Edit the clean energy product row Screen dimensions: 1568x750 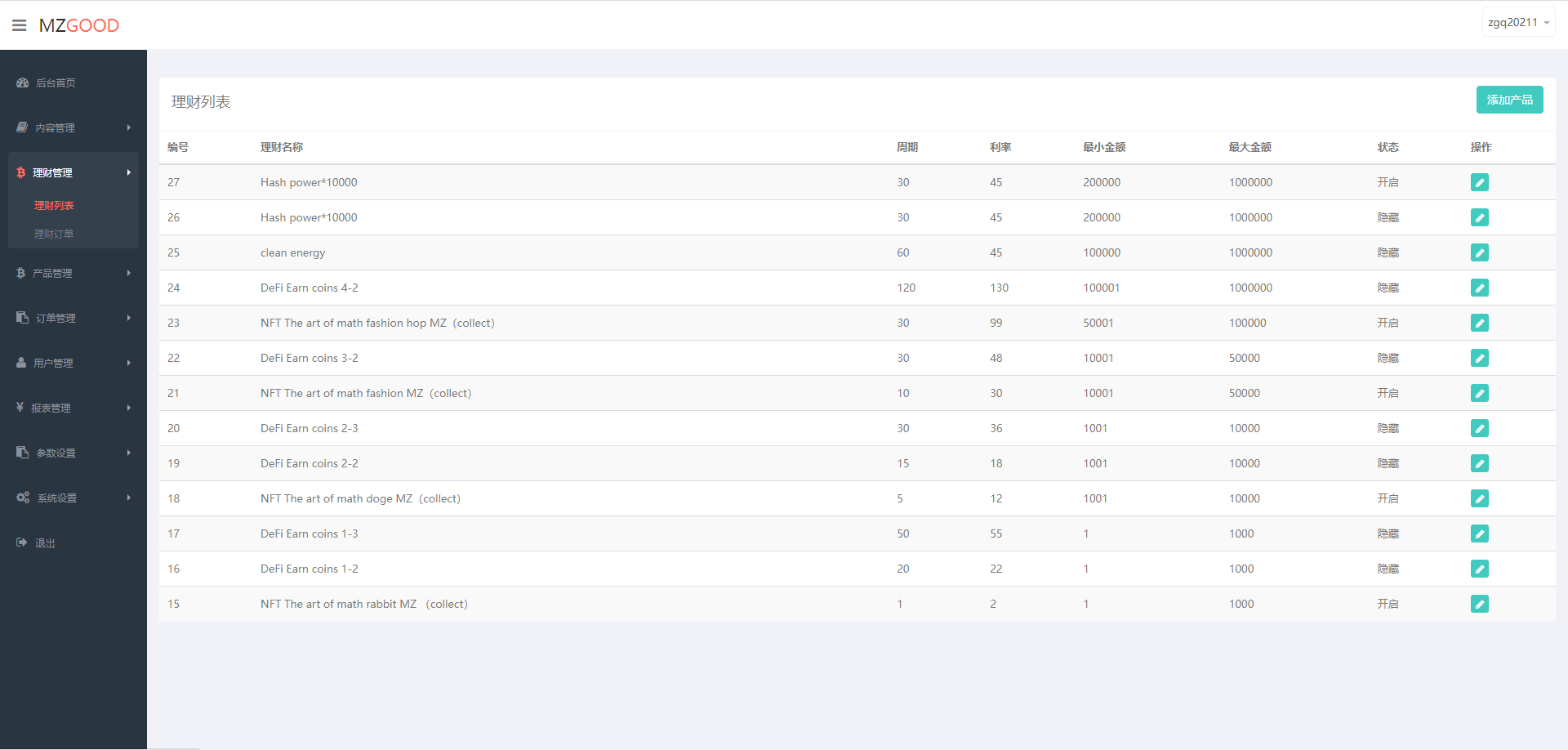tap(1479, 252)
